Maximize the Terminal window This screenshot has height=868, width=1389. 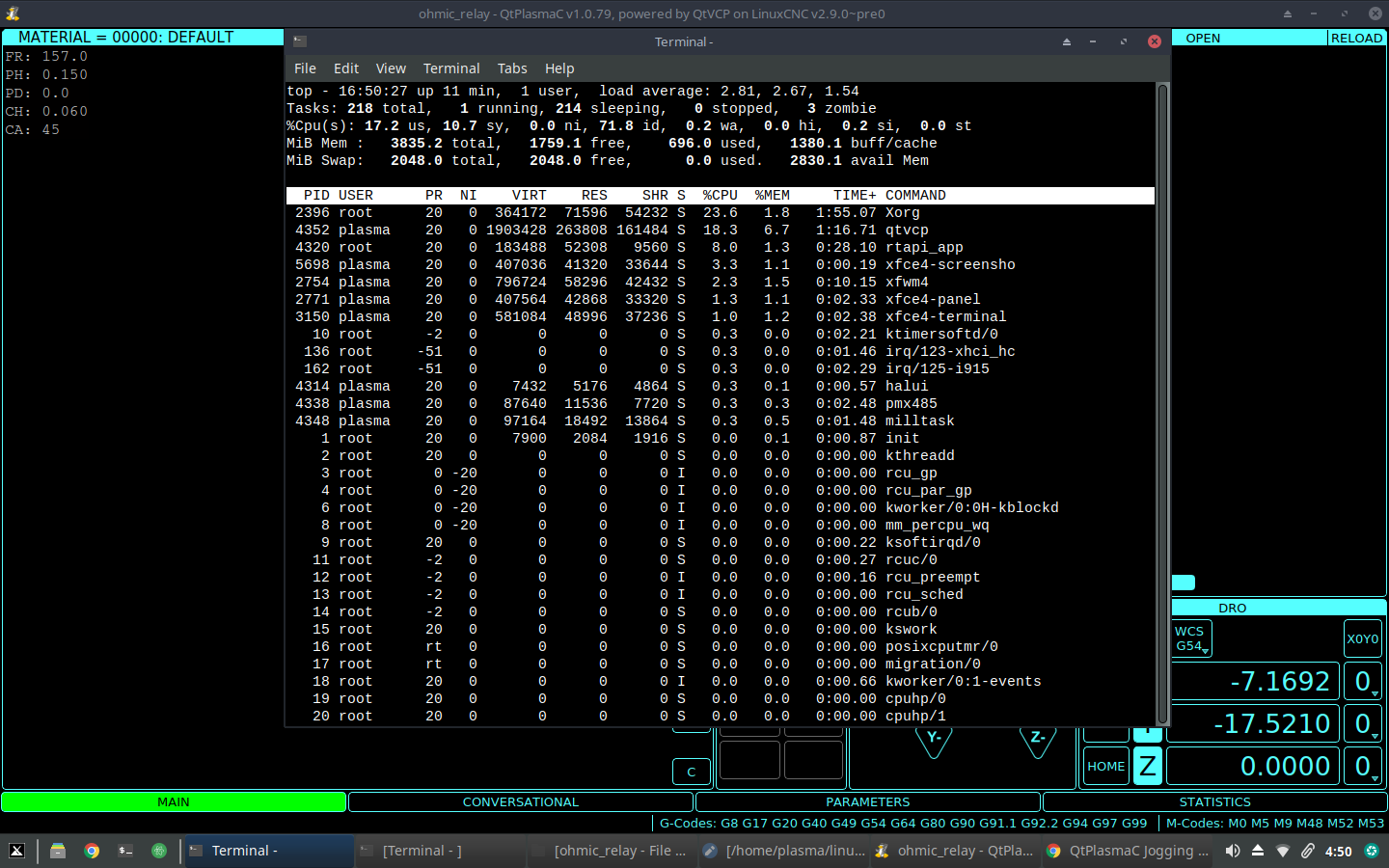click(x=1123, y=41)
